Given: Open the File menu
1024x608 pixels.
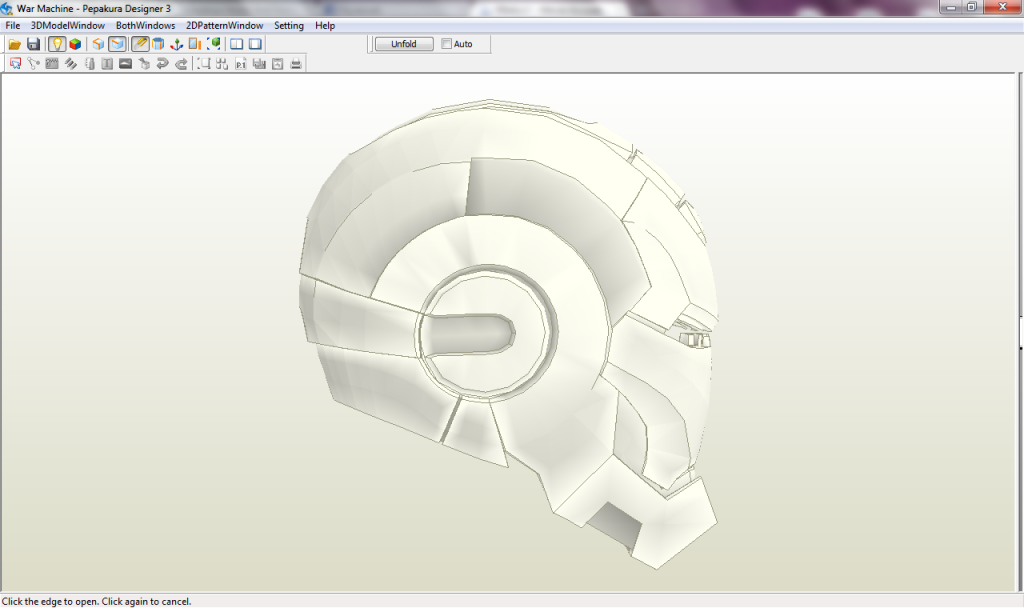Looking at the screenshot, I should pos(12,25).
